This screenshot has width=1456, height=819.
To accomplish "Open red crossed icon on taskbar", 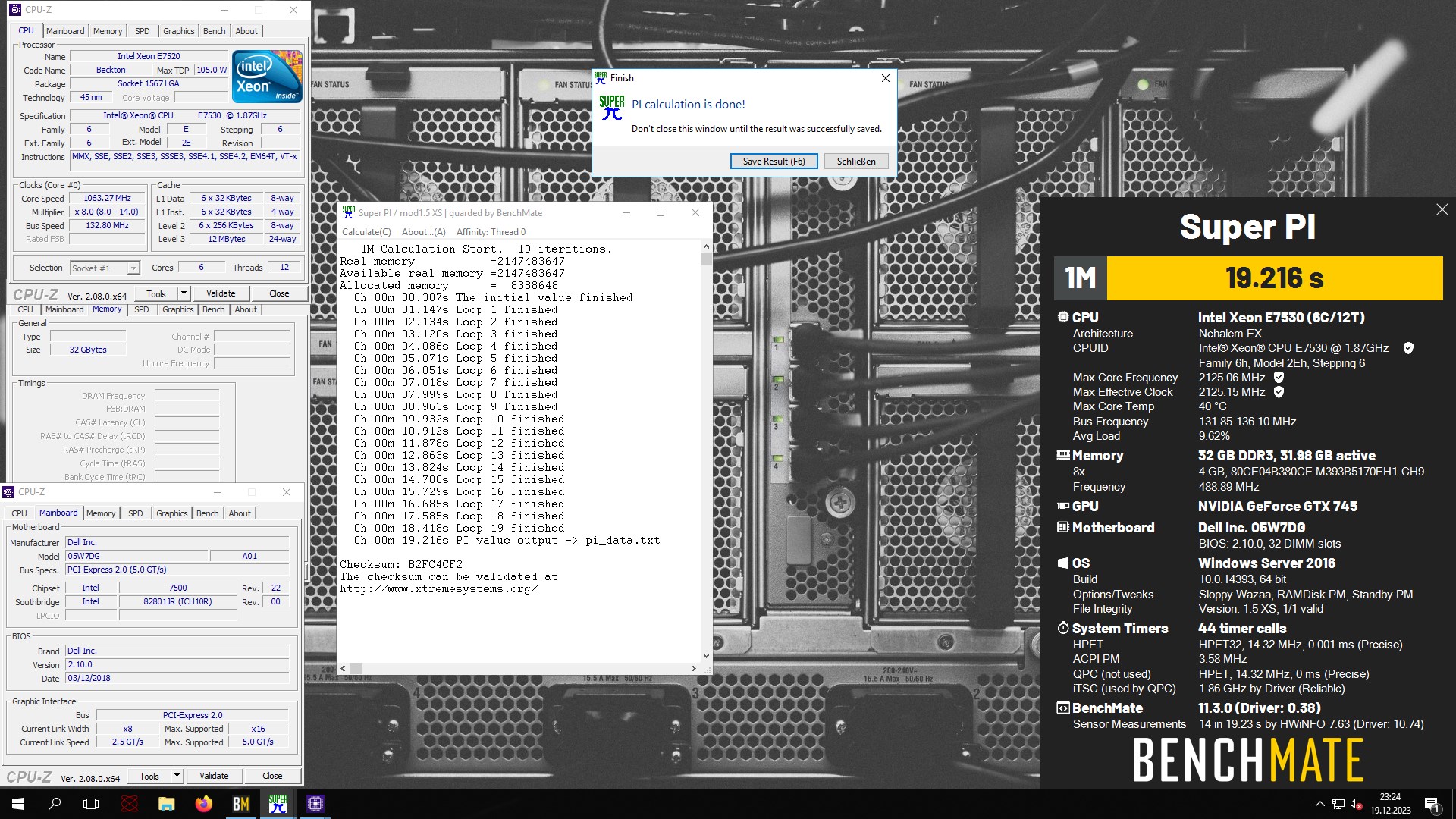I will click(129, 804).
